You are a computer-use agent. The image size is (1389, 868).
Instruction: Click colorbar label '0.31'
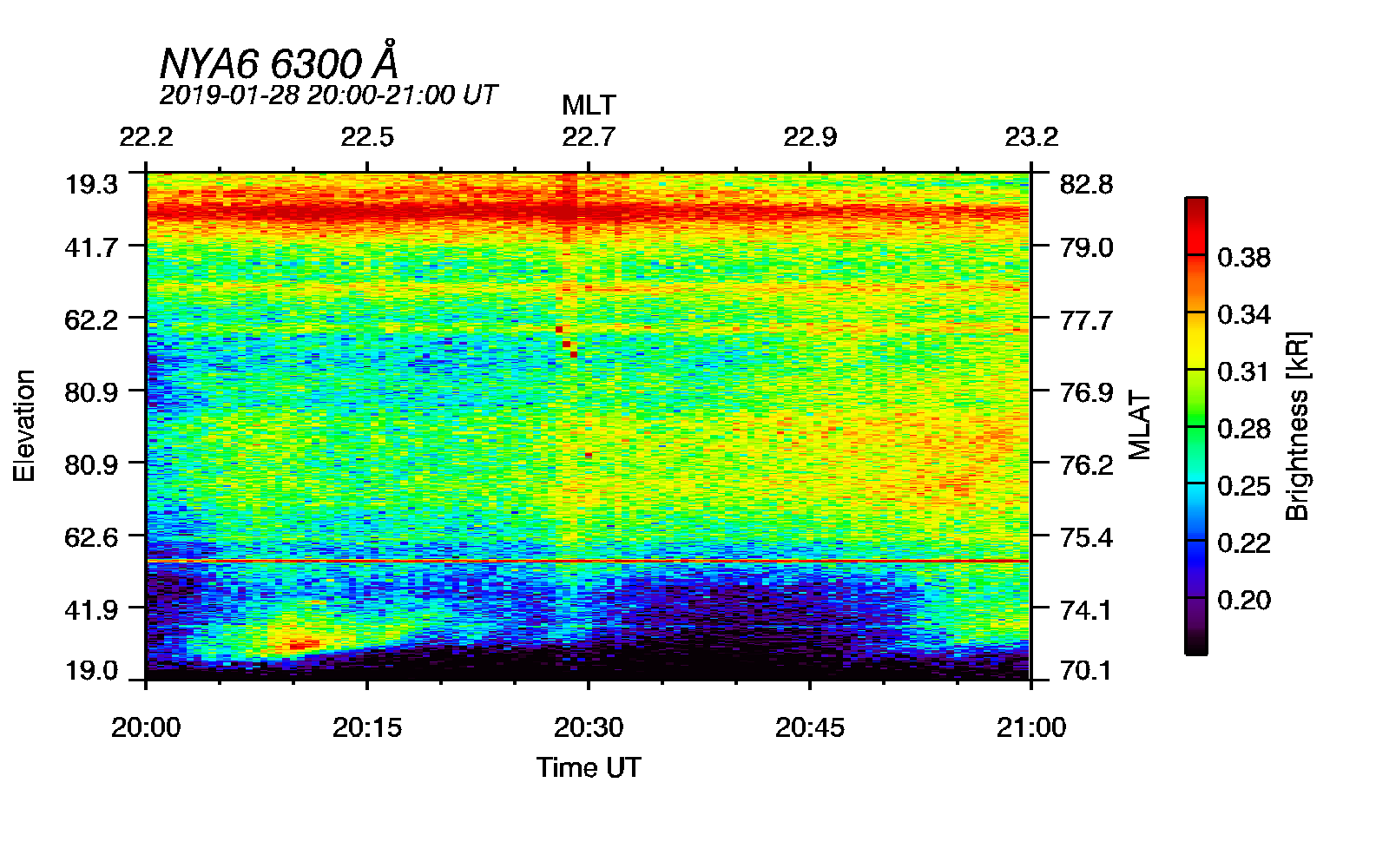(x=1243, y=372)
